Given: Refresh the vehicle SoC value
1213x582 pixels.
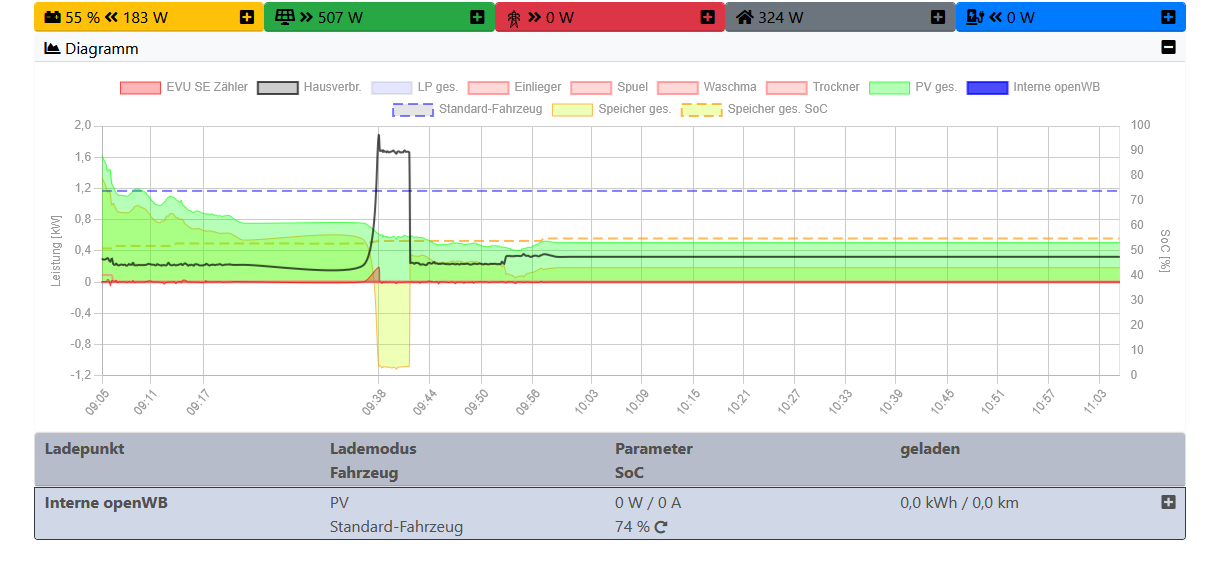Looking at the screenshot, I should tap(661, 527).
